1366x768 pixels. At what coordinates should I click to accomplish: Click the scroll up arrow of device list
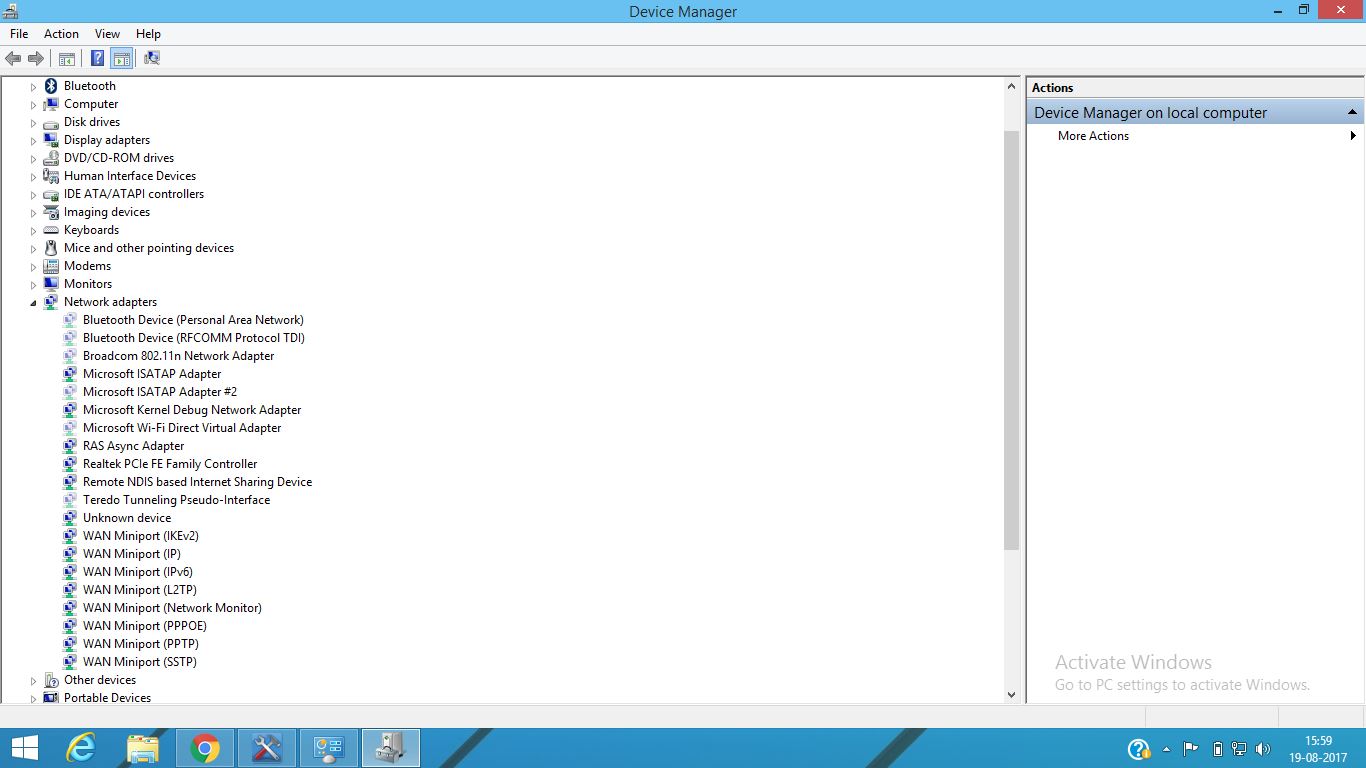[1011, 87]
